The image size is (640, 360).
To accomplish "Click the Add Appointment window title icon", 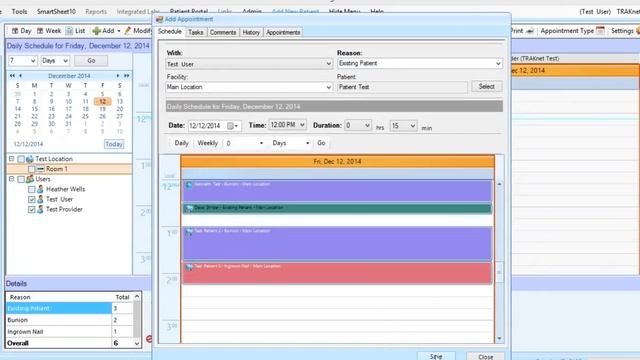I will [160, 19].
